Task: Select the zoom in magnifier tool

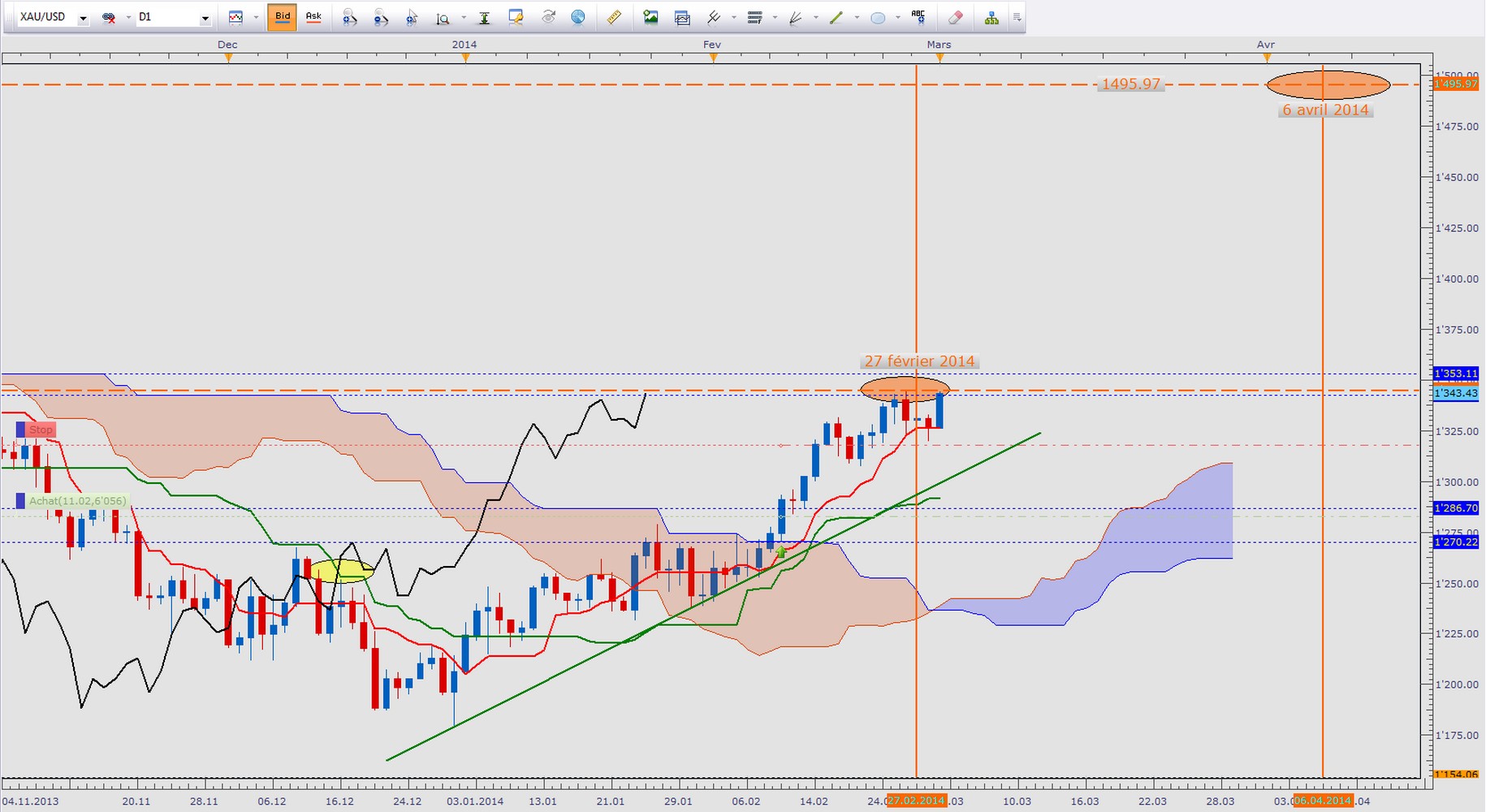Action: click(350, 17)
